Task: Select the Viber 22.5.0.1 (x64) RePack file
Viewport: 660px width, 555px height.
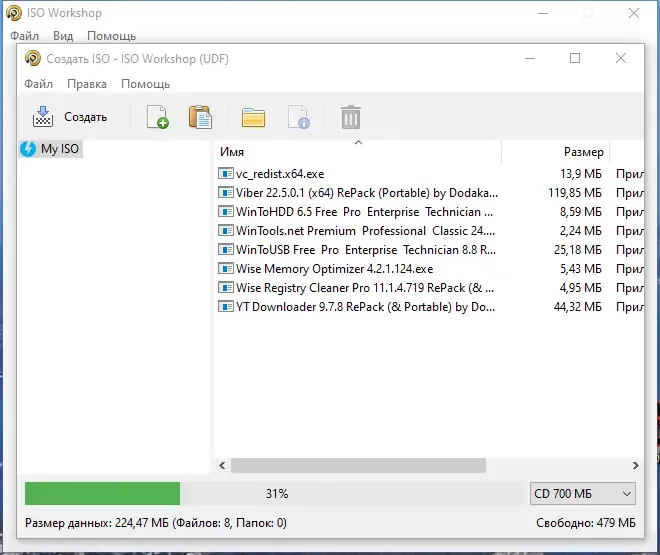Action: point(367,193)
